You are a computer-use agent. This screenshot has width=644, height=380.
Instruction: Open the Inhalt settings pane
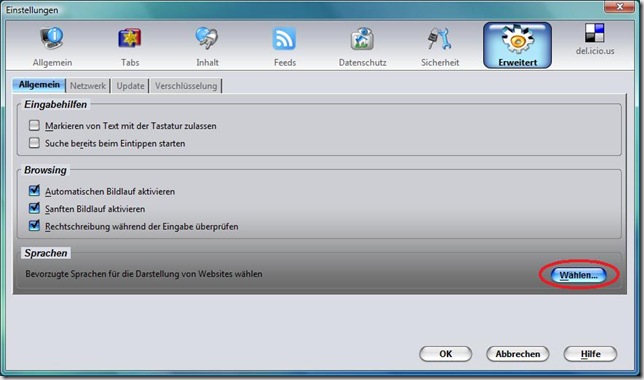[207, 46]
